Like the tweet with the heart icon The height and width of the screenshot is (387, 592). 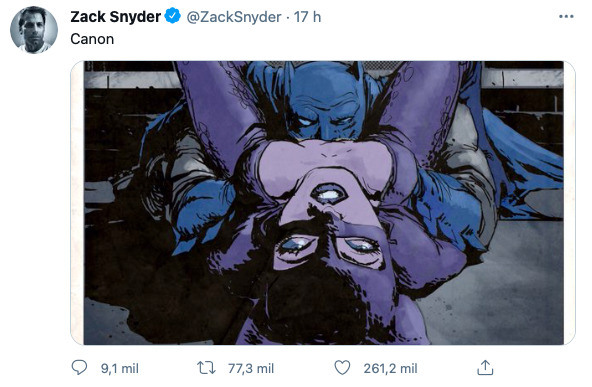[x=342, y=367]
